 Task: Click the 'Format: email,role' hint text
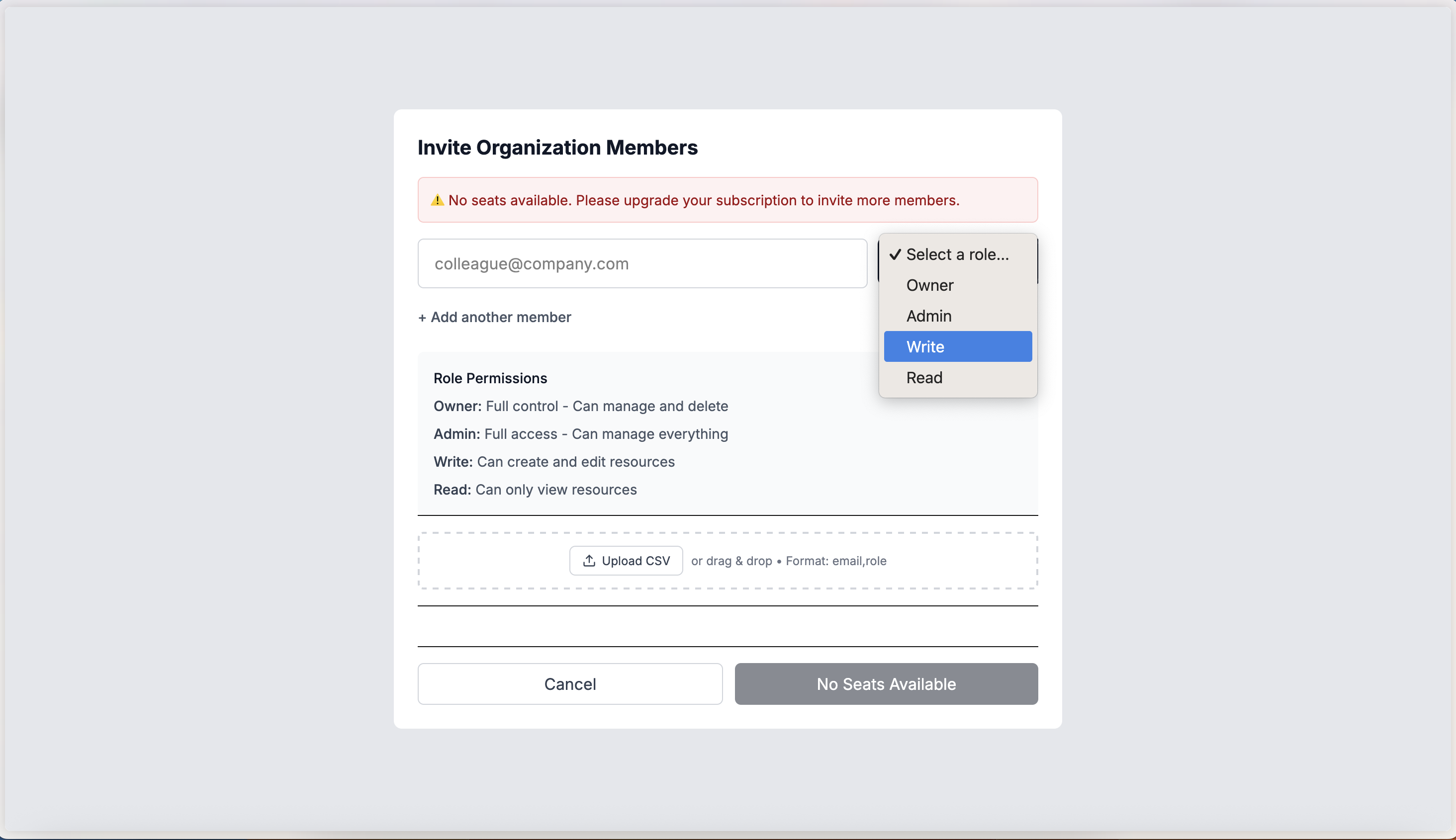pyautogui.click(x=835, y=561)
